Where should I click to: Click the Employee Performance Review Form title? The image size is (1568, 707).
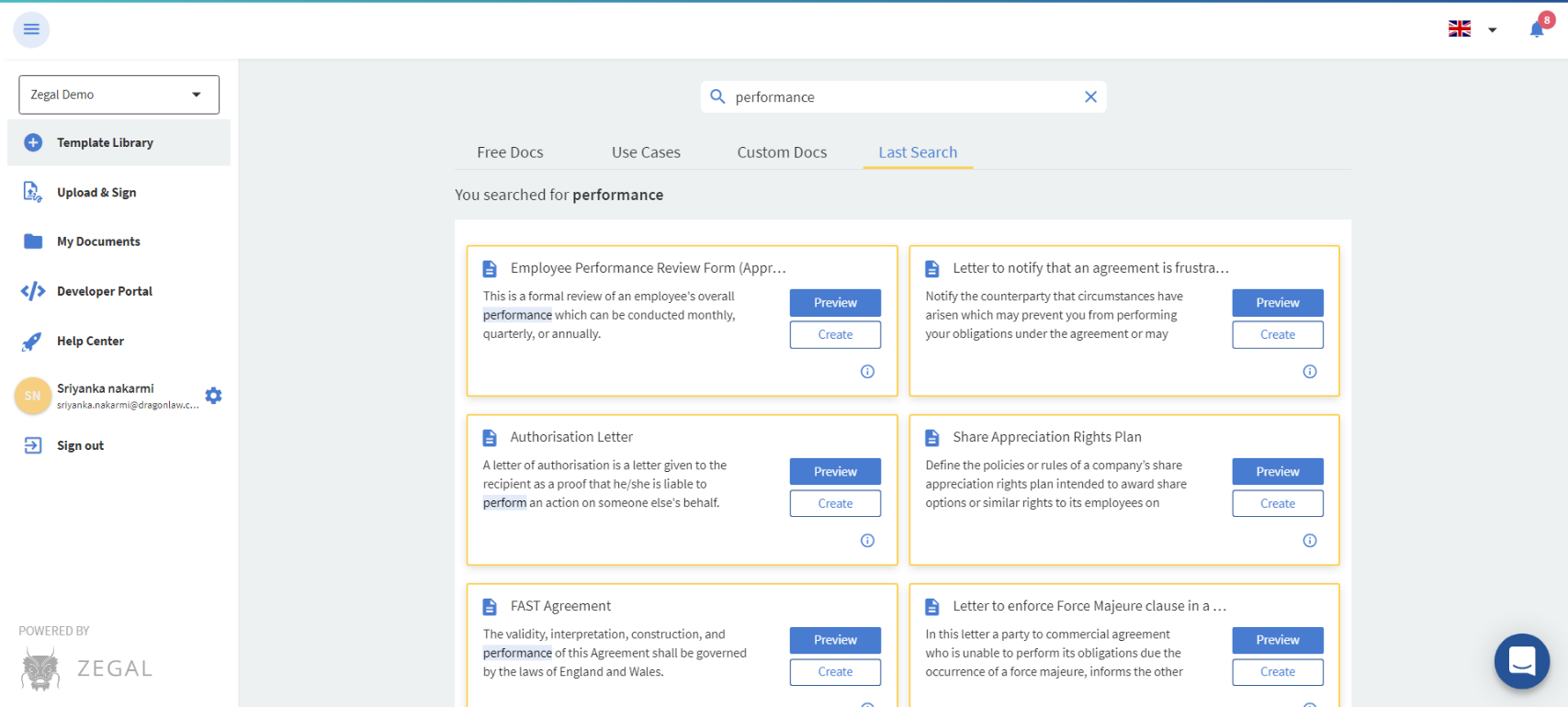[649, 268]
